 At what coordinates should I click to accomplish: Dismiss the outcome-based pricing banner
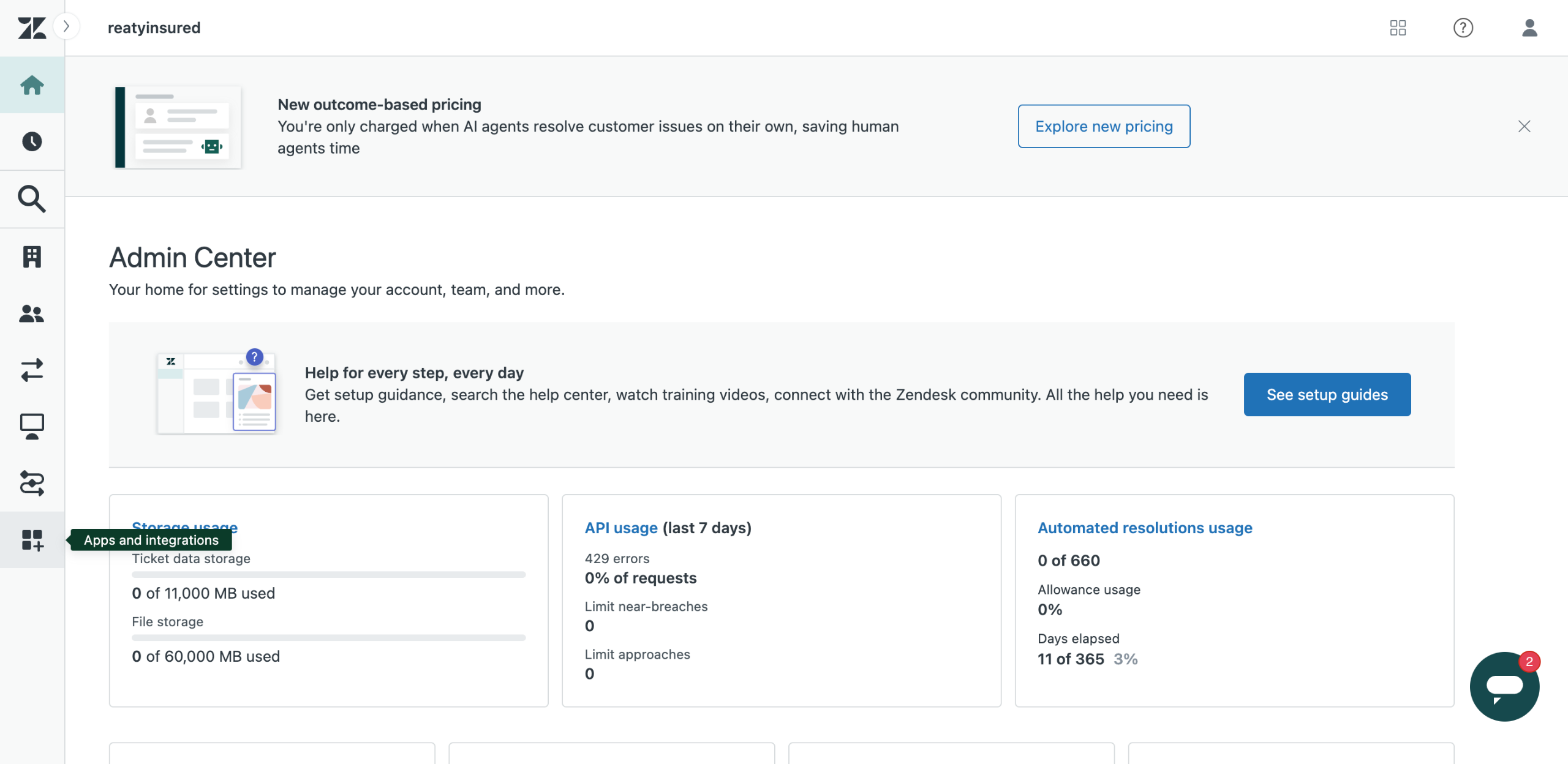(1525, 126)
